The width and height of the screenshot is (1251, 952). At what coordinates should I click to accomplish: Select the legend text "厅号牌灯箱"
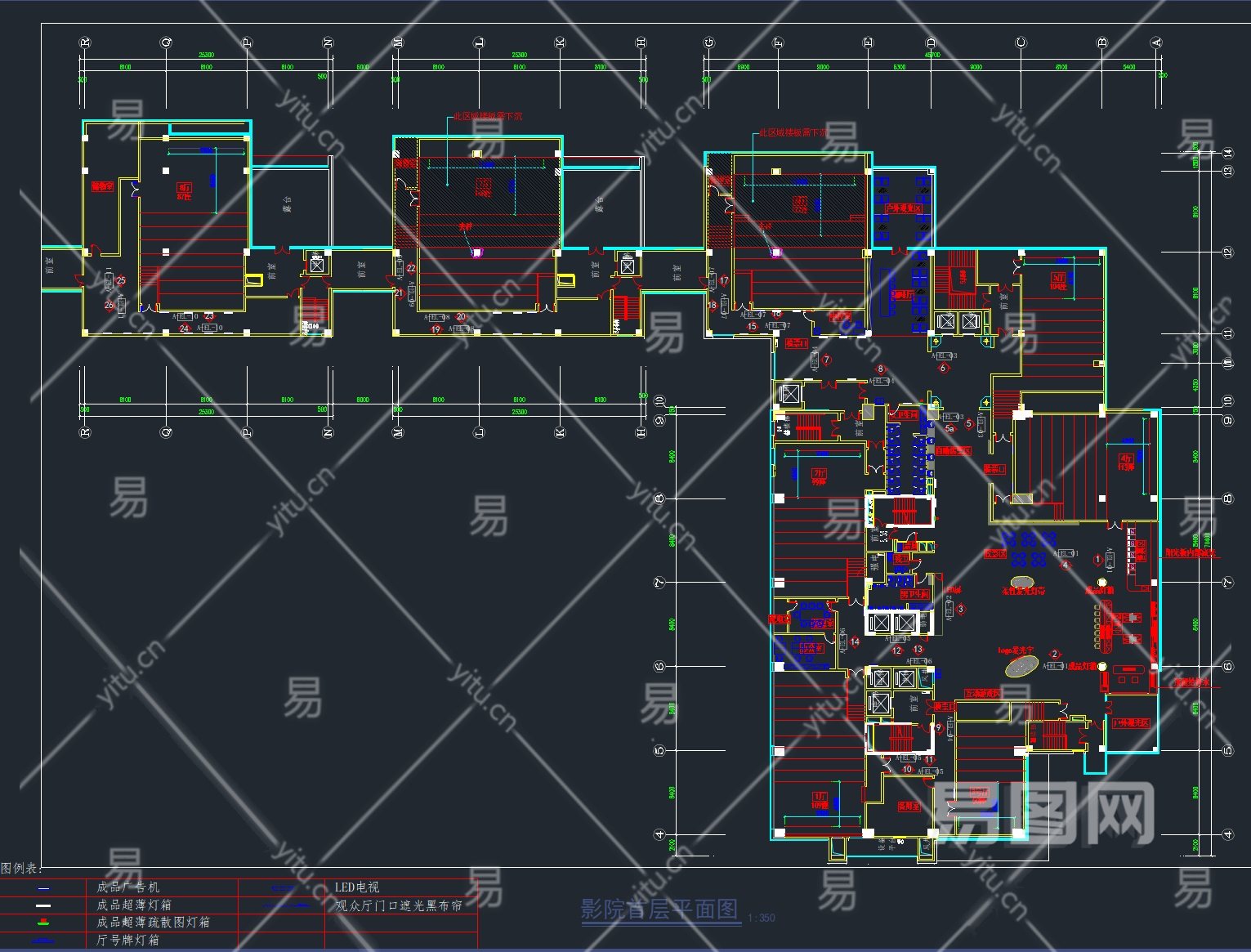128,941
